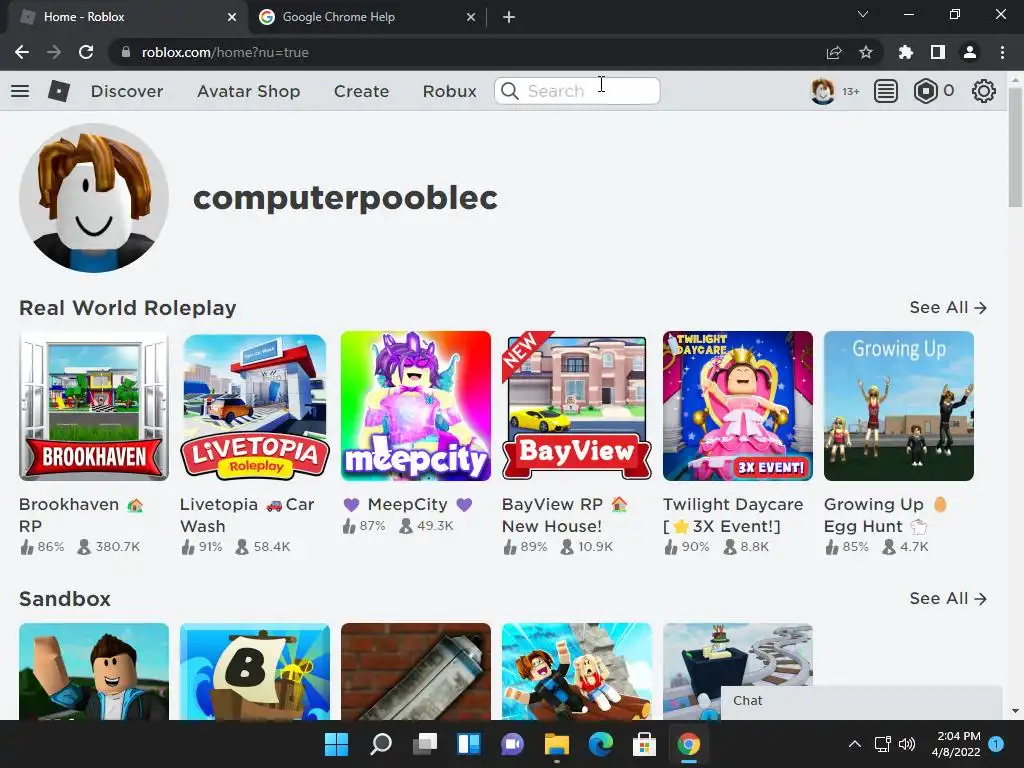Close the Home - Roblox tab

coord(232,17)
